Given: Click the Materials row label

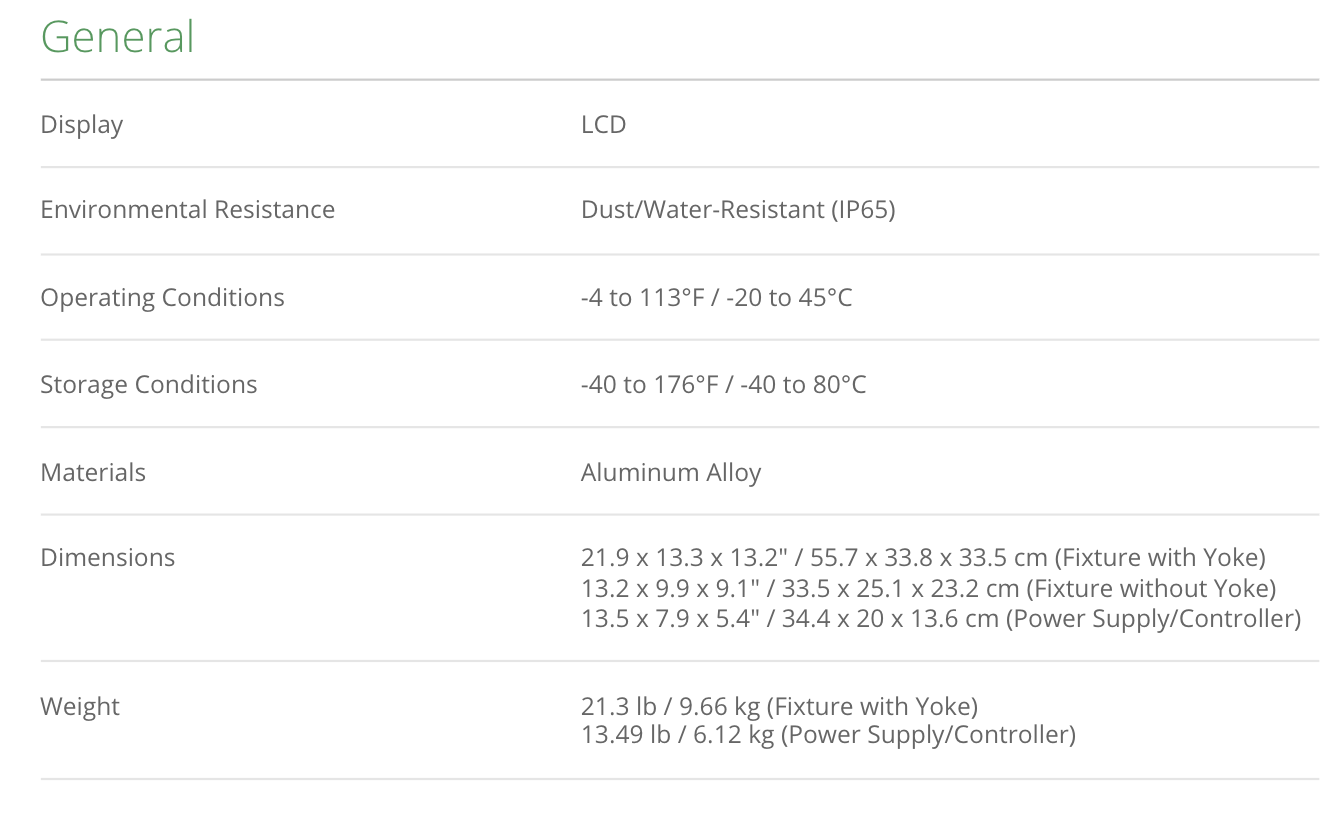Looking at the screenshot, I should click(x=93, y=473).
